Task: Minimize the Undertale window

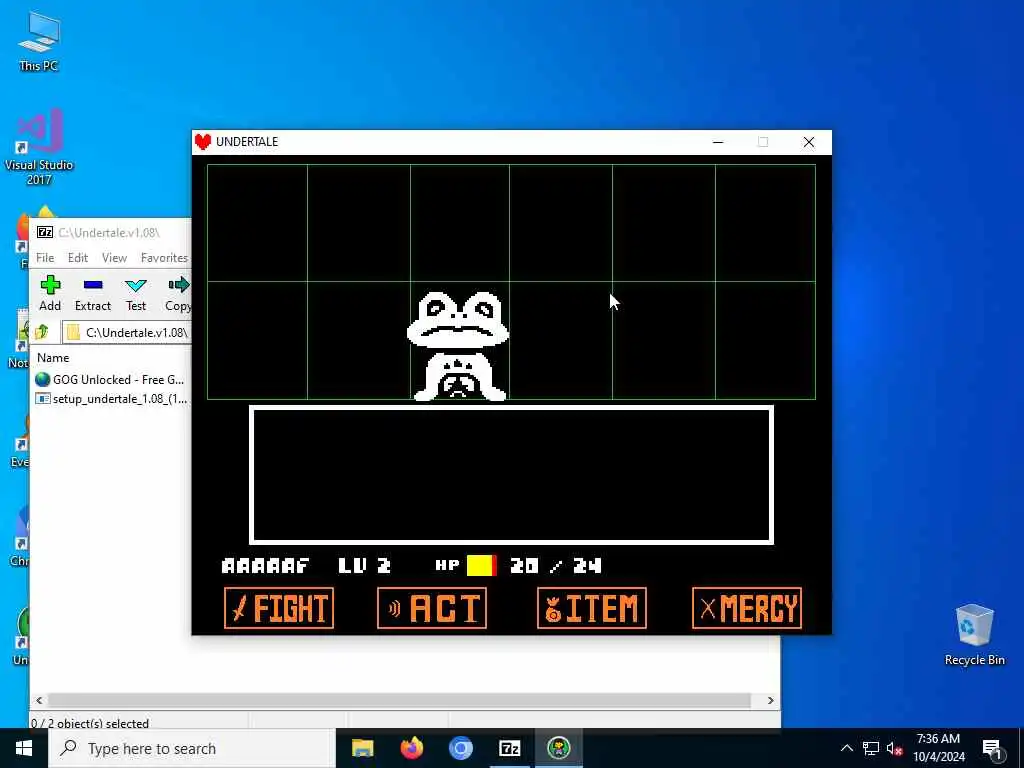Action: pos(718,142)
